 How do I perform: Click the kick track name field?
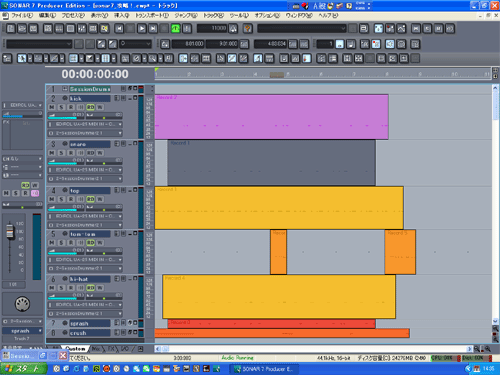[x=90, y=98]
